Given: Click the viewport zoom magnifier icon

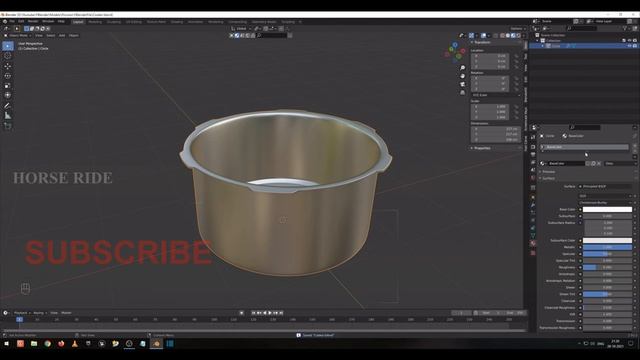Looking at the screenshot, I should 462,68.
